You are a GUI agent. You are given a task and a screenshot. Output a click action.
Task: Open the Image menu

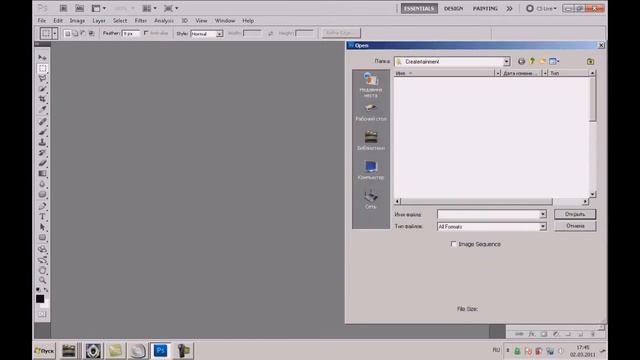[x=77, y=20]
